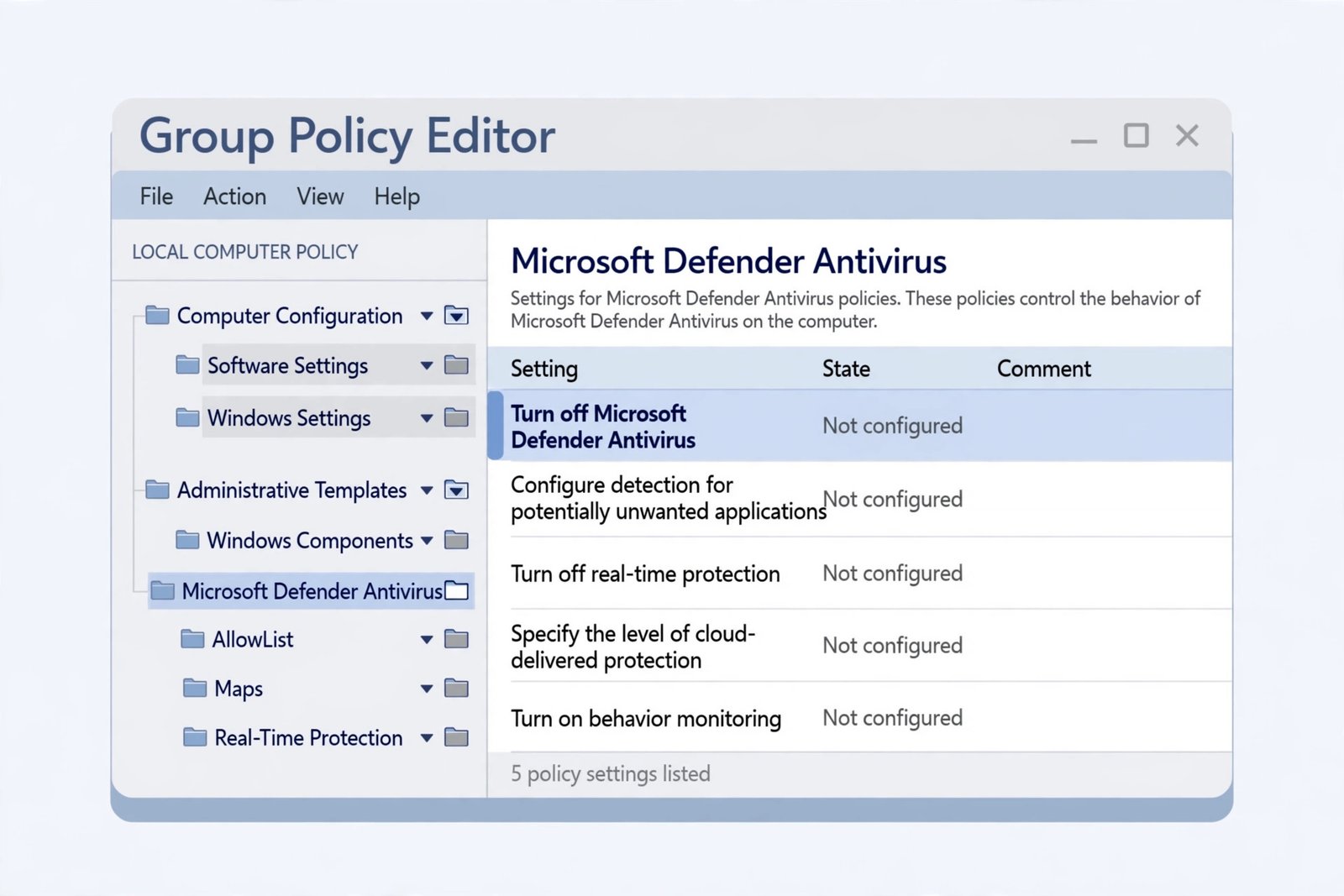This screenshot has width=1344, height=896.
Task: Click the folder icon left of Software Settings
Action: pos(187,364)
